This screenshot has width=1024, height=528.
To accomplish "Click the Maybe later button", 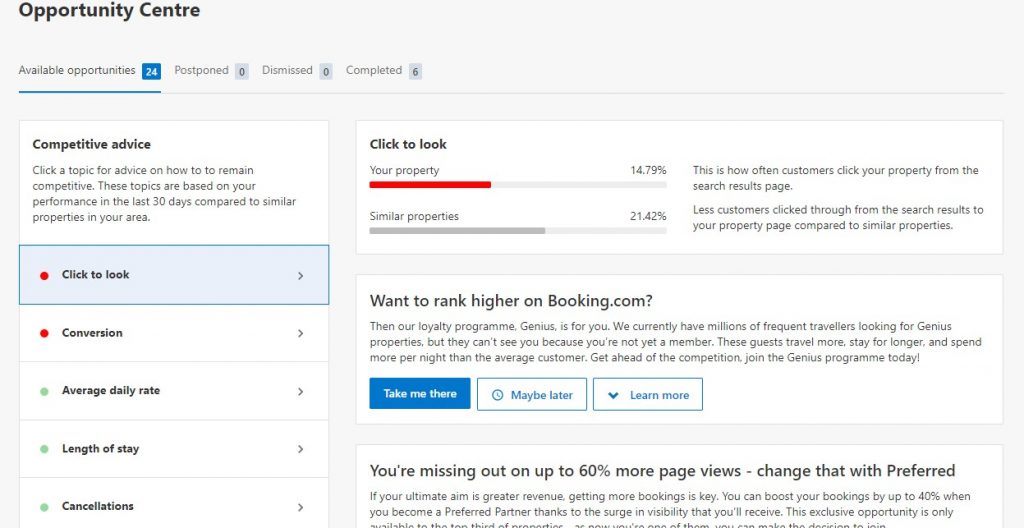I will [532, 394].
